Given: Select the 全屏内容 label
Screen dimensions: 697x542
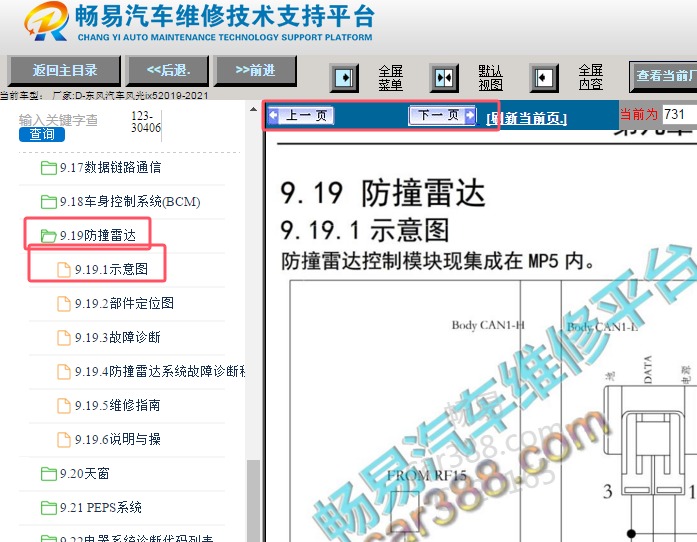Looking at the screenshot, I should (591, 77).
